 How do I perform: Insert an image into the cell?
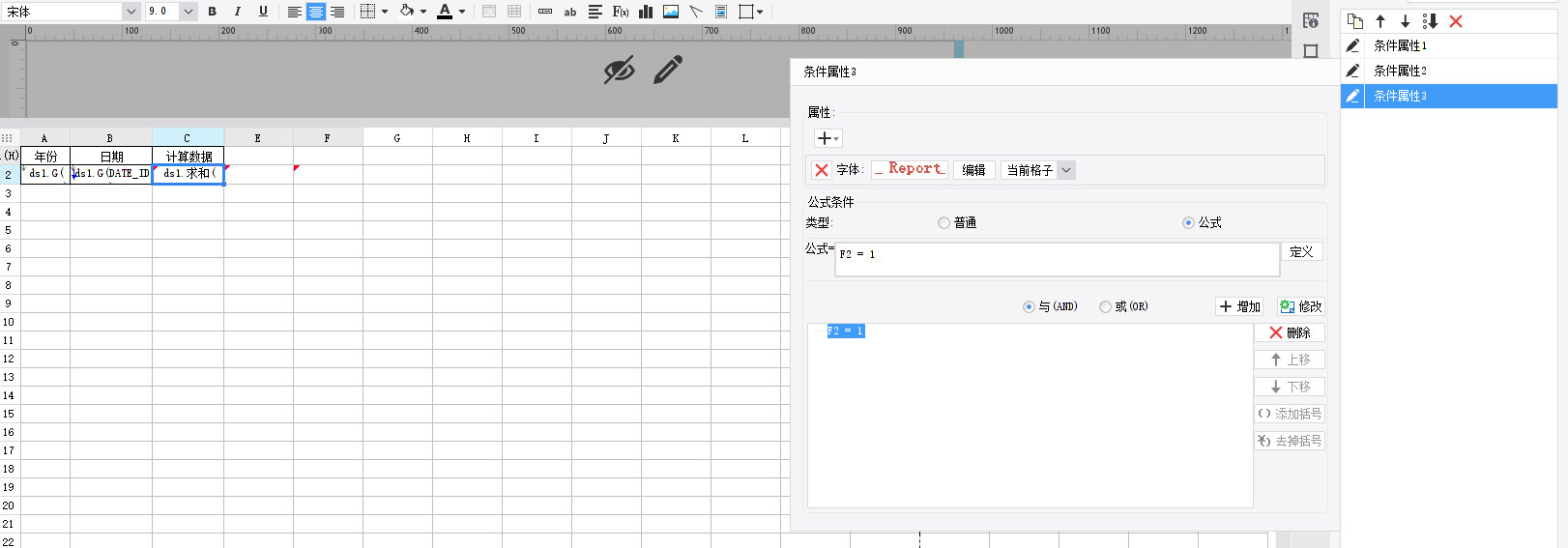point(671,12)
